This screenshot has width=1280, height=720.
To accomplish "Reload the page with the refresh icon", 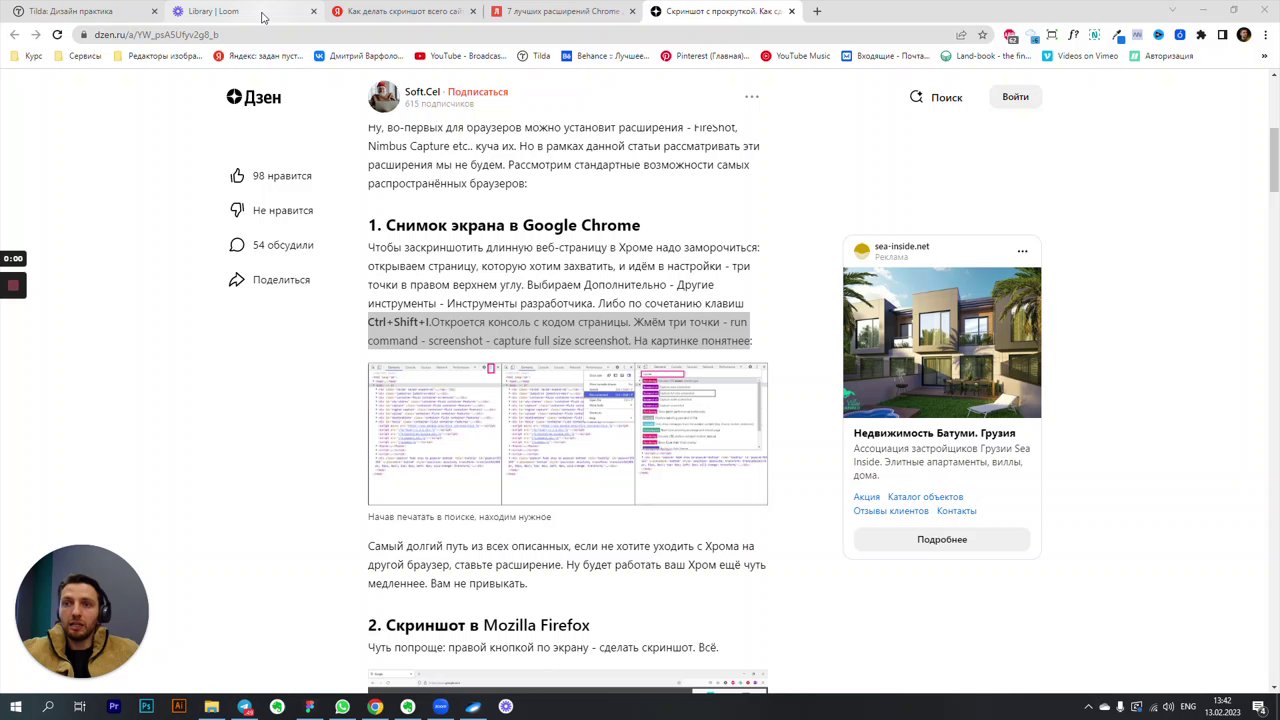I will click(x=57, y=34).
